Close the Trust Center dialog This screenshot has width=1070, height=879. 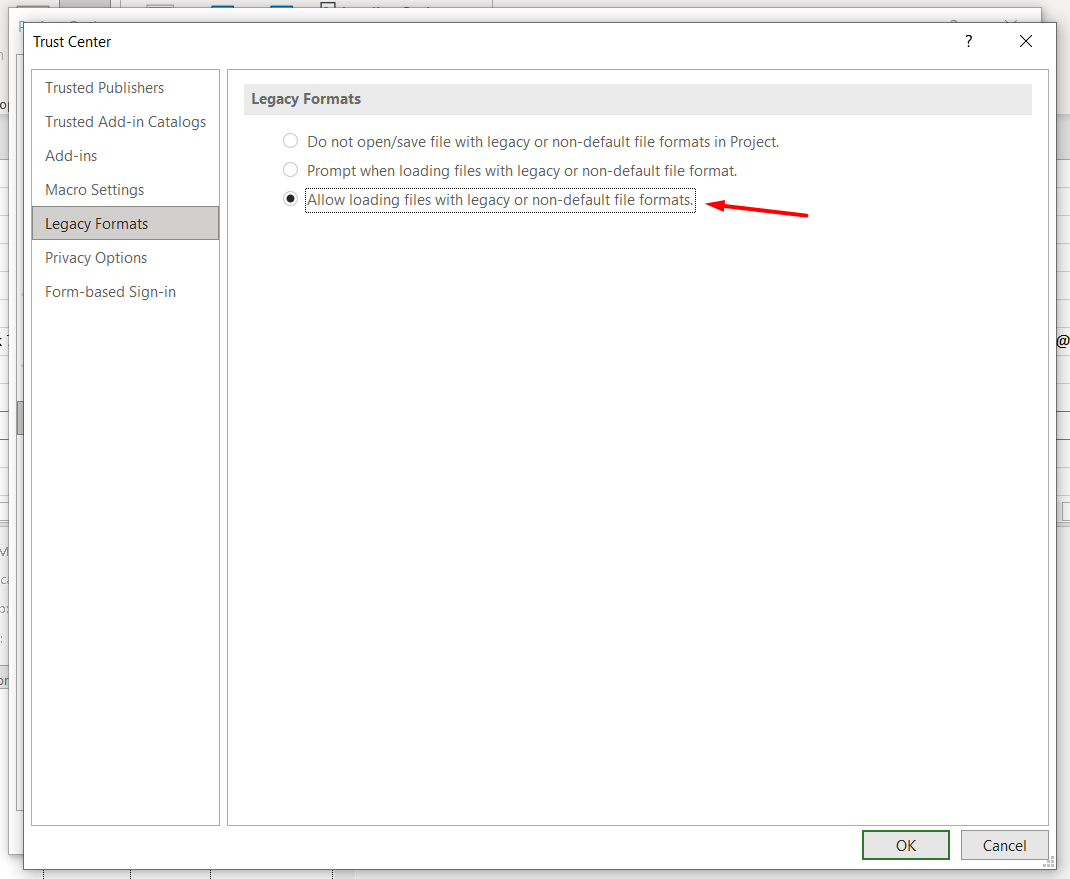[x=1025, y=42]
